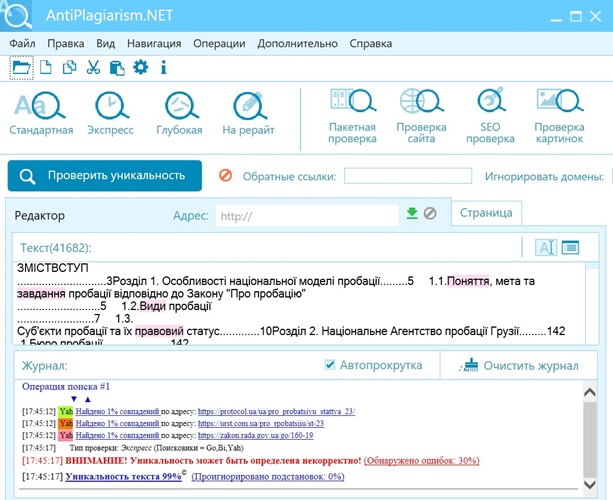Click Очистить журнал button

click(x=519, y=366)
